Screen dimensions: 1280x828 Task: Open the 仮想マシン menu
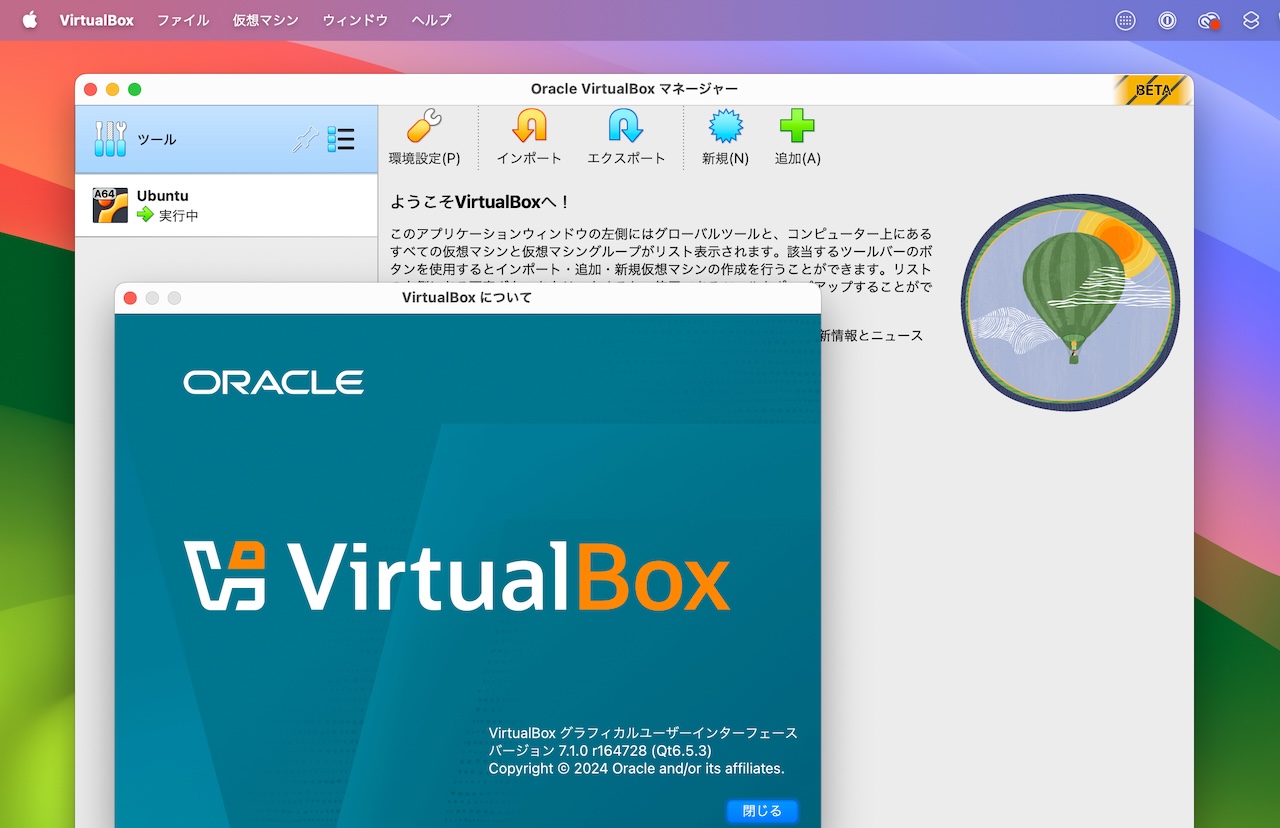coord(266,20)
